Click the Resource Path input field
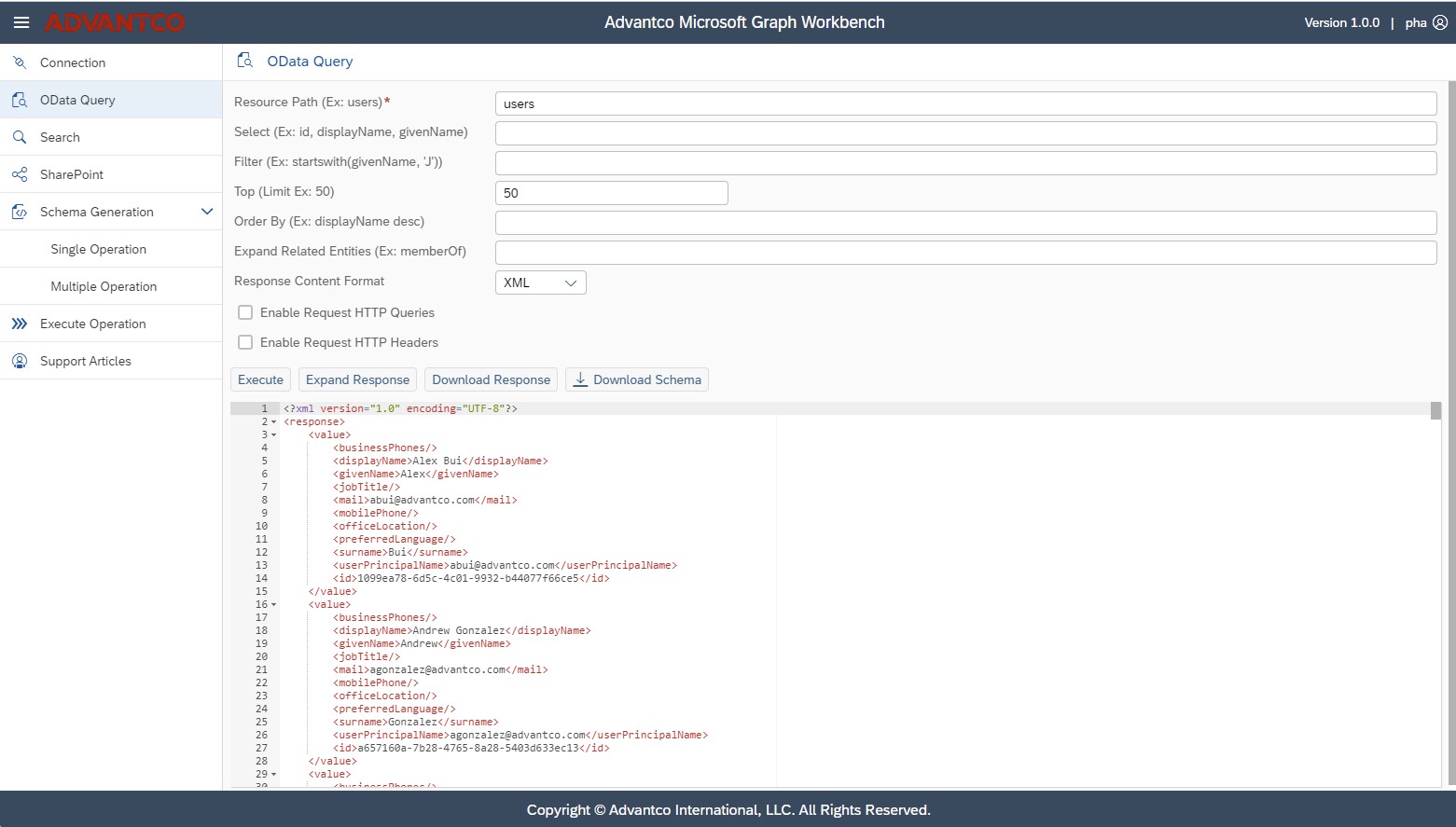 965,103
